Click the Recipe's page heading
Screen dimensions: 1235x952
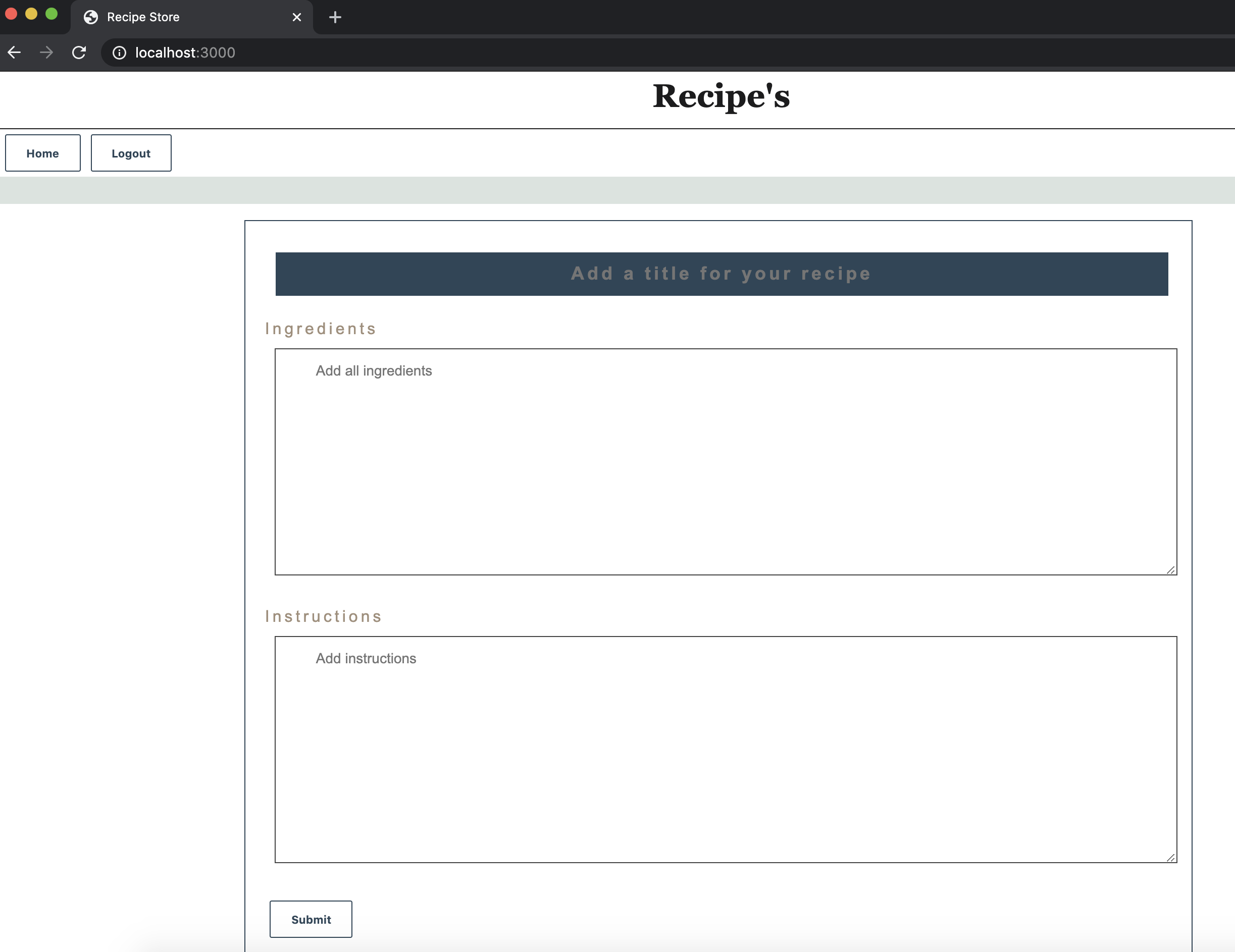[x=721, y=96]
